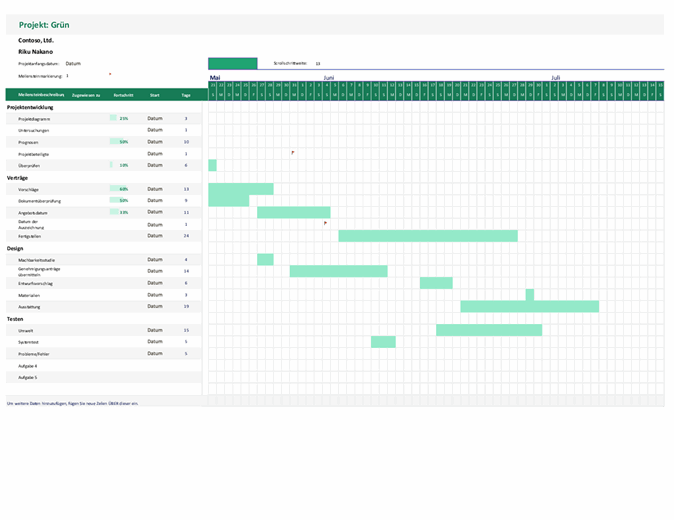Click the 25% progress bar for Projektdiagramm

[119, 118]
